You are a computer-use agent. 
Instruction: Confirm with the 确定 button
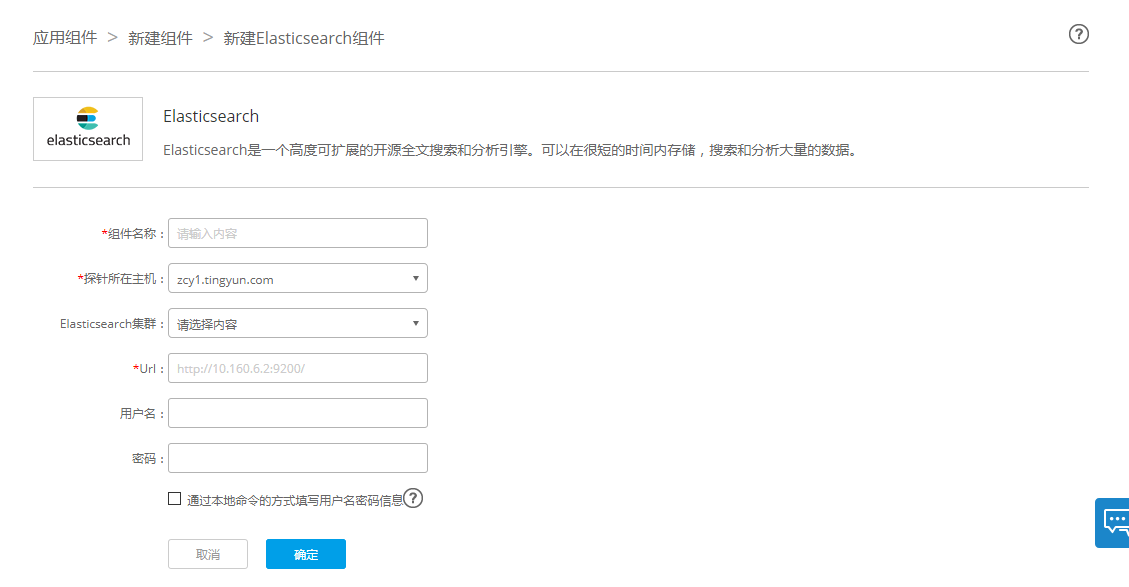(306, 554)
